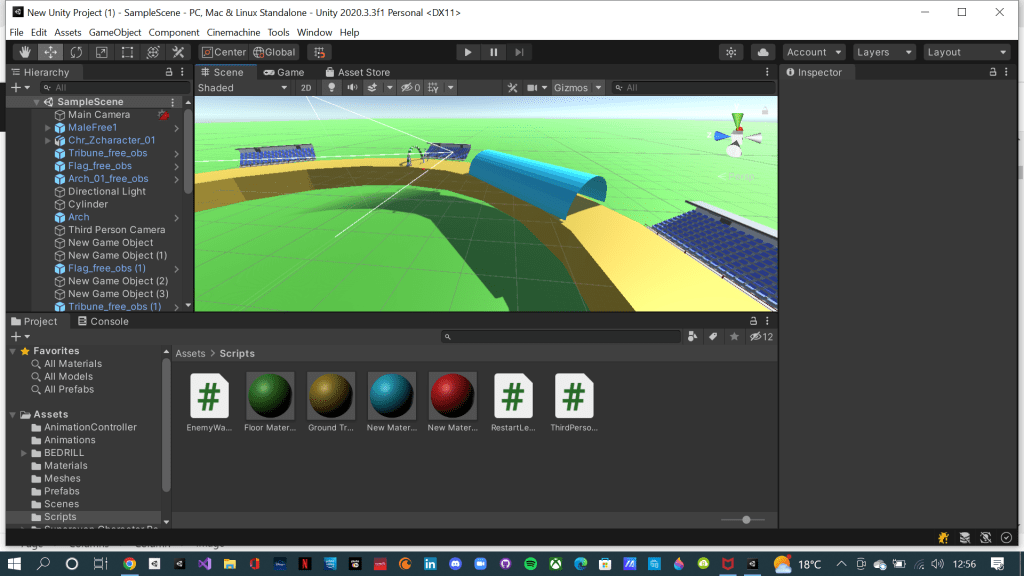Select the Hand tool in toolbar
The height and width of the screenshot is (576, 1024).
click(x=24, y=52)
